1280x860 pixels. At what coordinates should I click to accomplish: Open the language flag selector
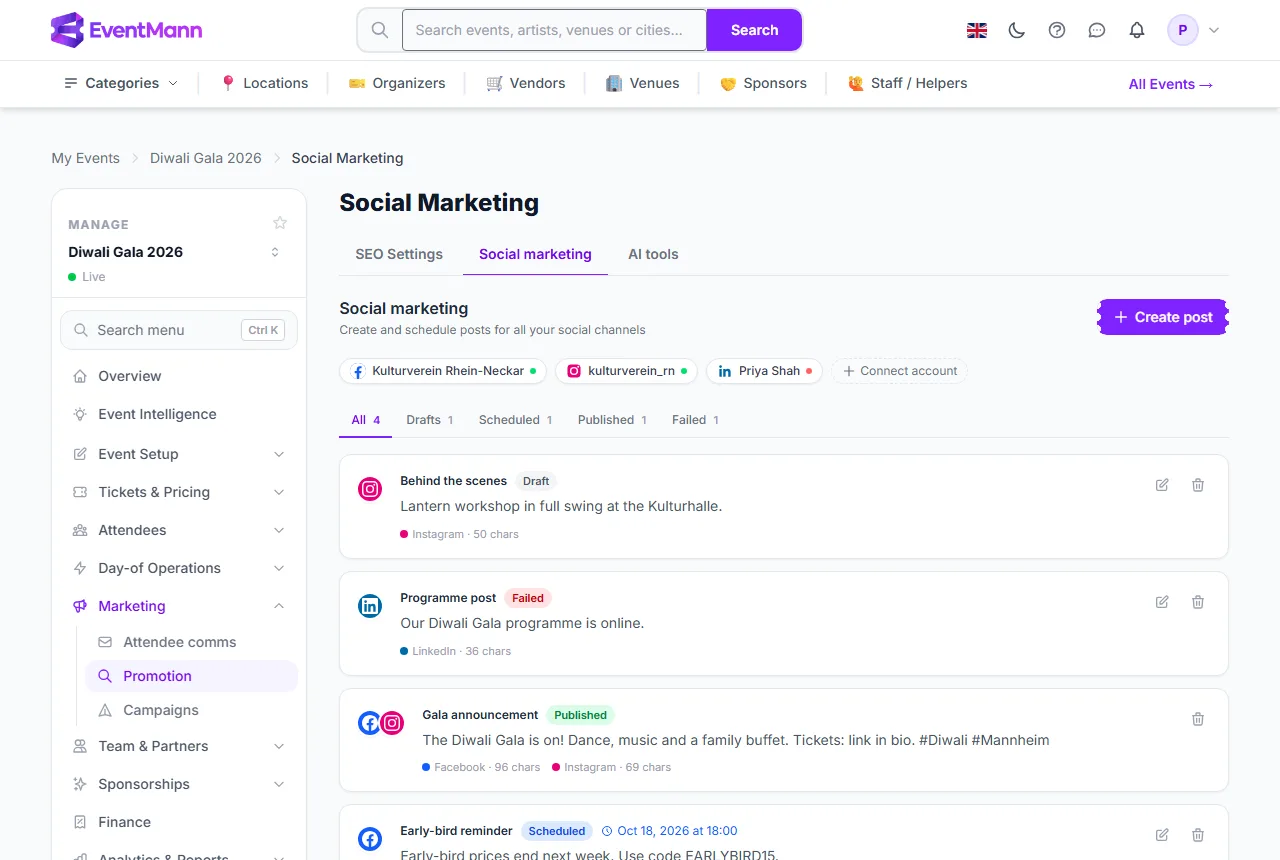click(977, 30)
